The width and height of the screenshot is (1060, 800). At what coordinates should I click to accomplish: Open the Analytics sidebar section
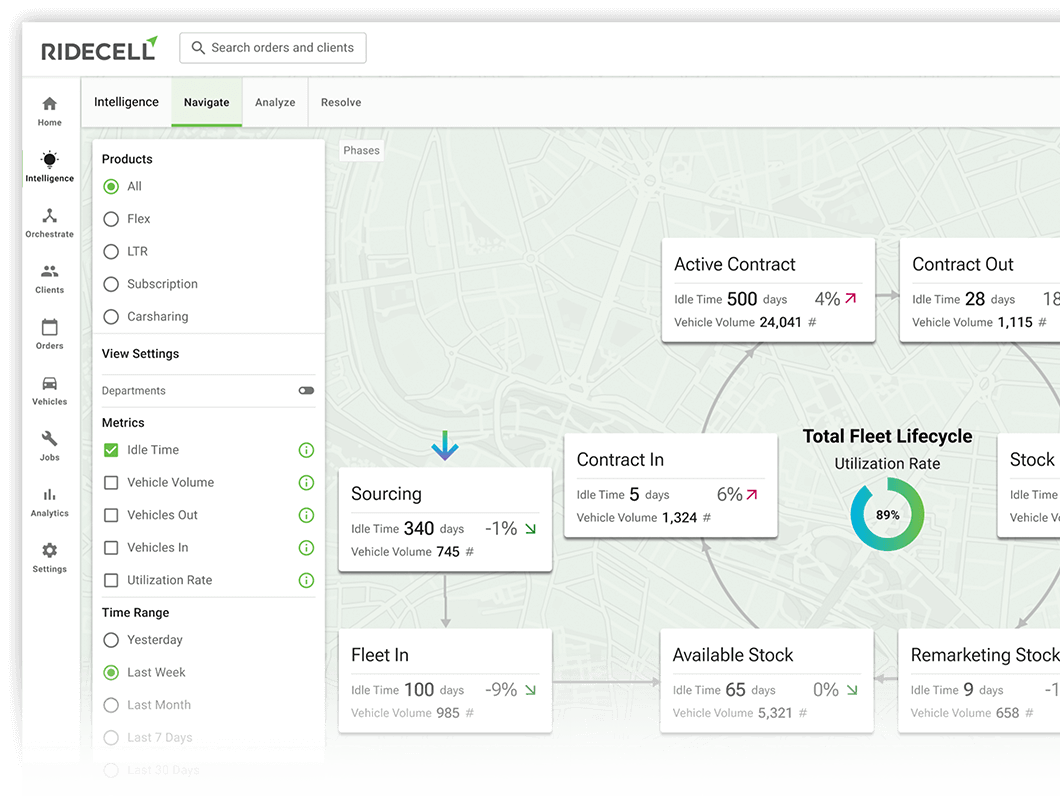click(x=49, y=502)
